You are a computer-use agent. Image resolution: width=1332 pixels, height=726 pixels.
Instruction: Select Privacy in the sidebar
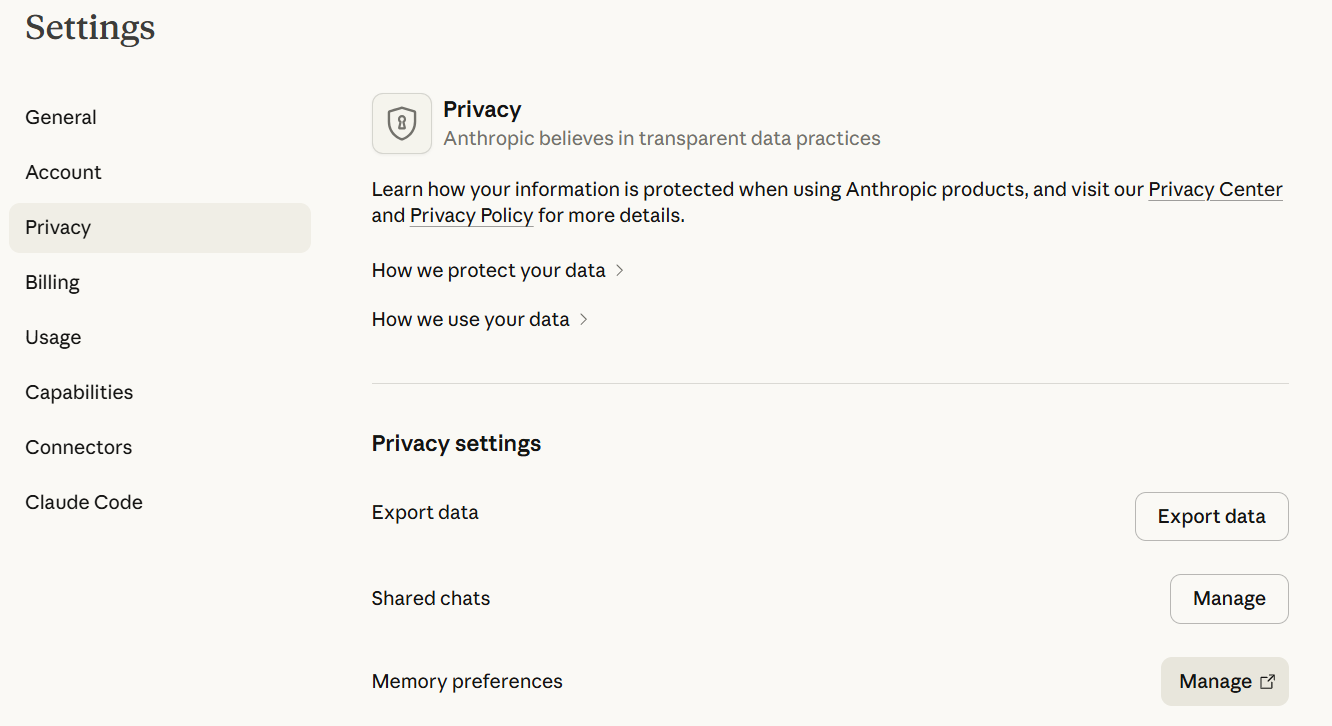pos(58,228)
